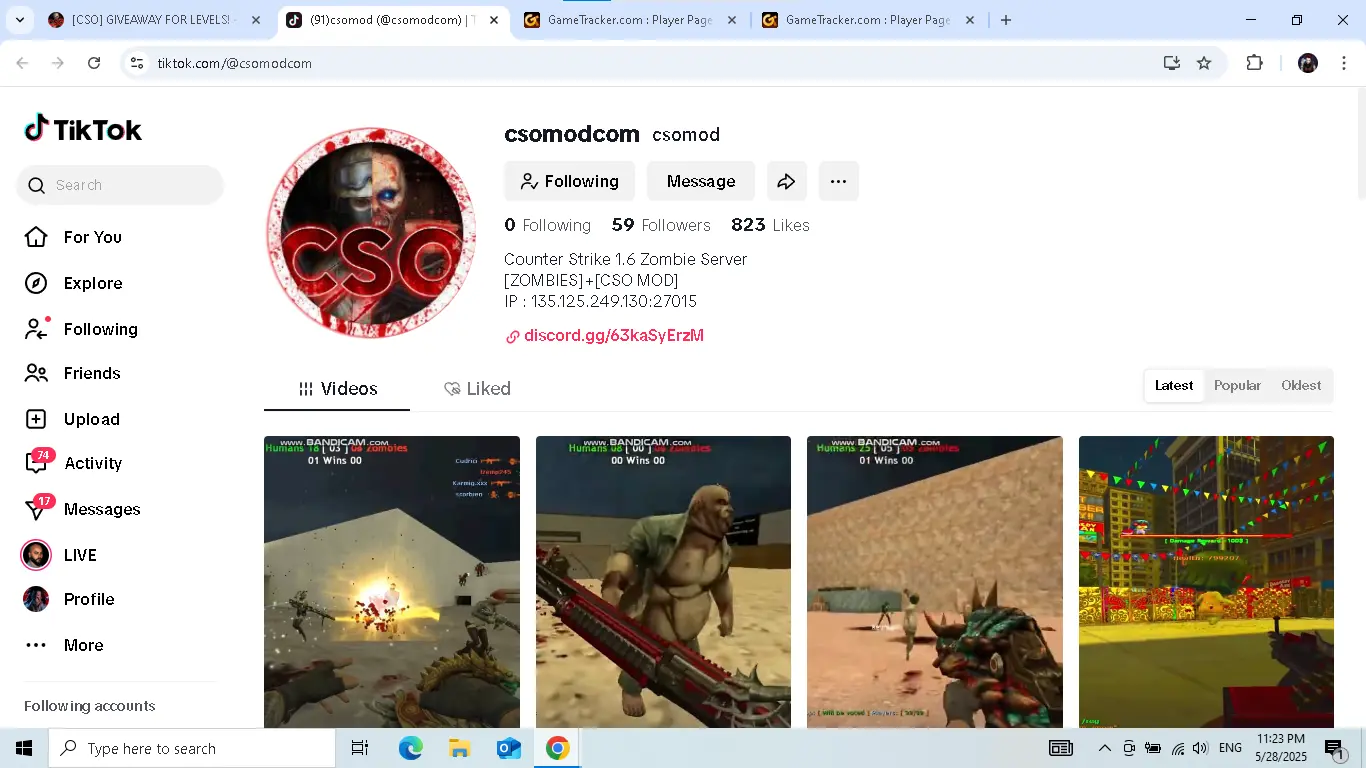
Task: Switch to the first GameTracker.com tab
Action: coord(630,20)
